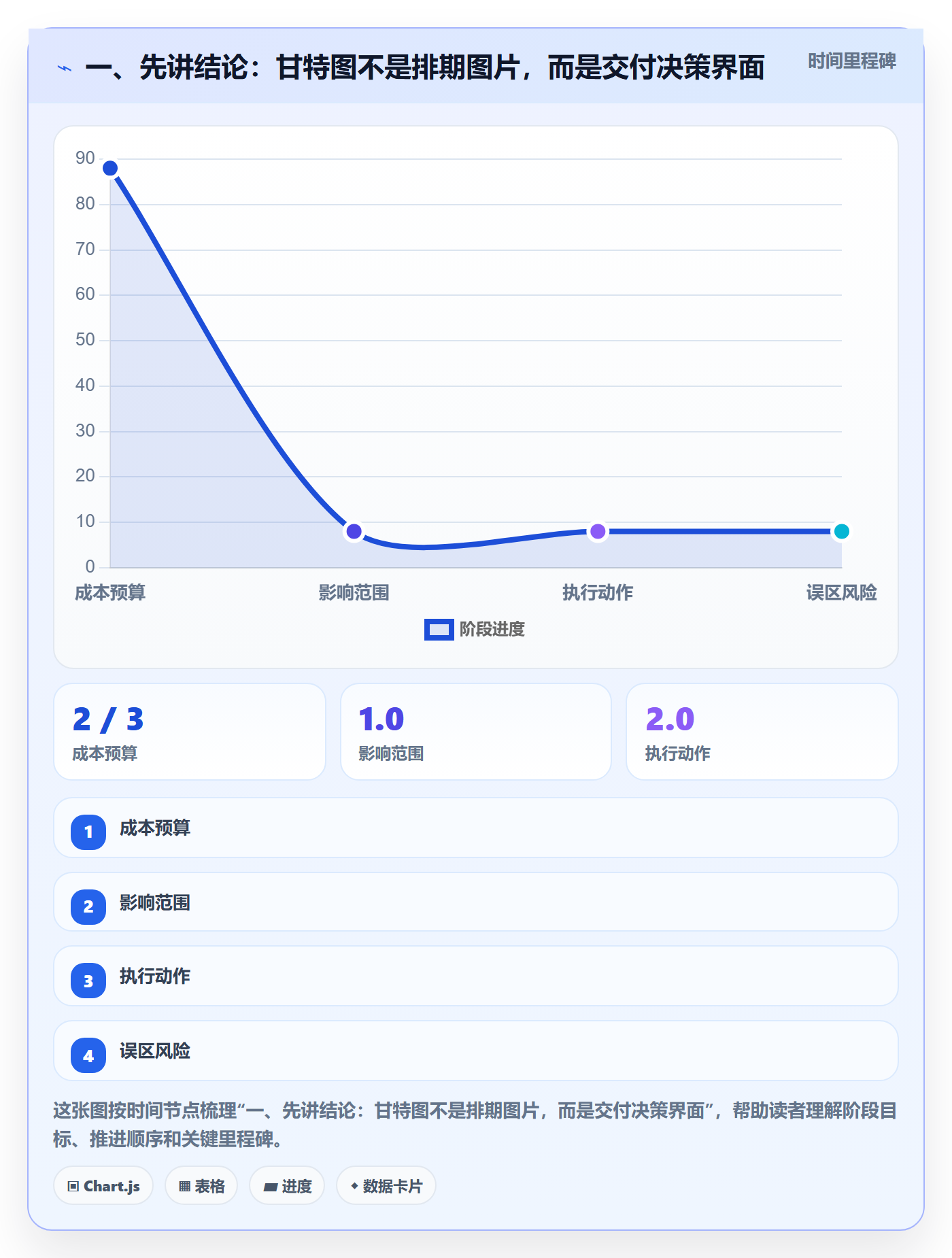Click the 0 y-axis tick label
The width and height of the screenshot is (952, 1258).
click(90, 566)
